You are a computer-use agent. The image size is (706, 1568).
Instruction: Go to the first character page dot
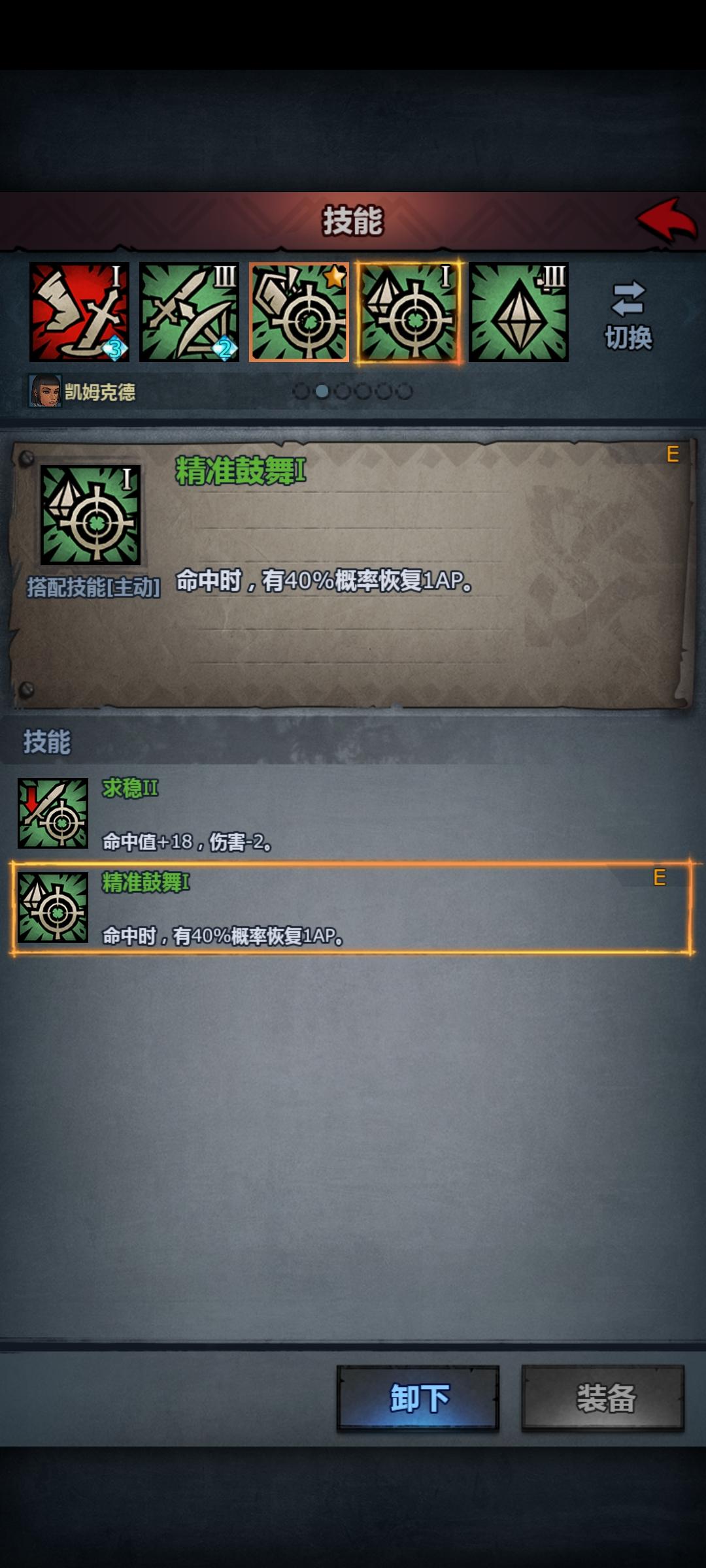pyautogui.click(x=301, y=391)
